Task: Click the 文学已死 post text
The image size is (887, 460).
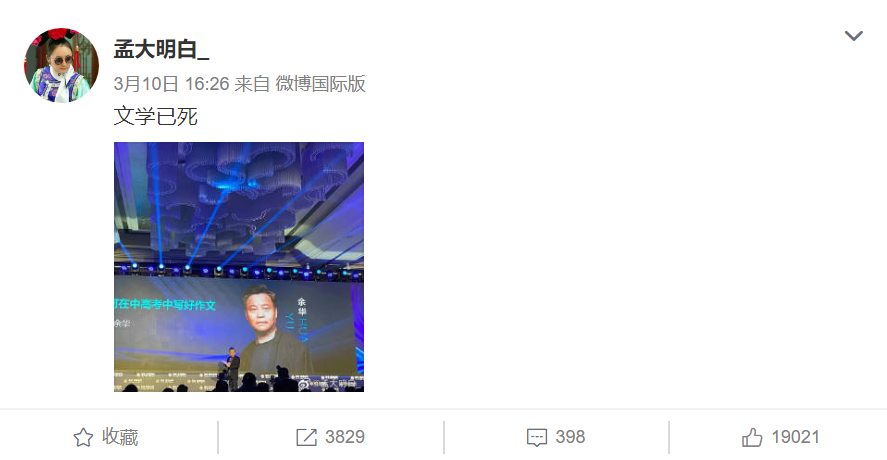Action: click(x=156, y=117)
